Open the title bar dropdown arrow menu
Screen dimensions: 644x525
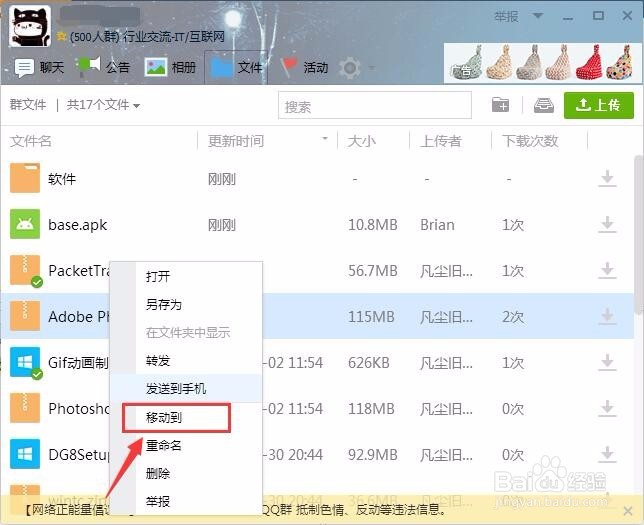click(x=538, y=16)
